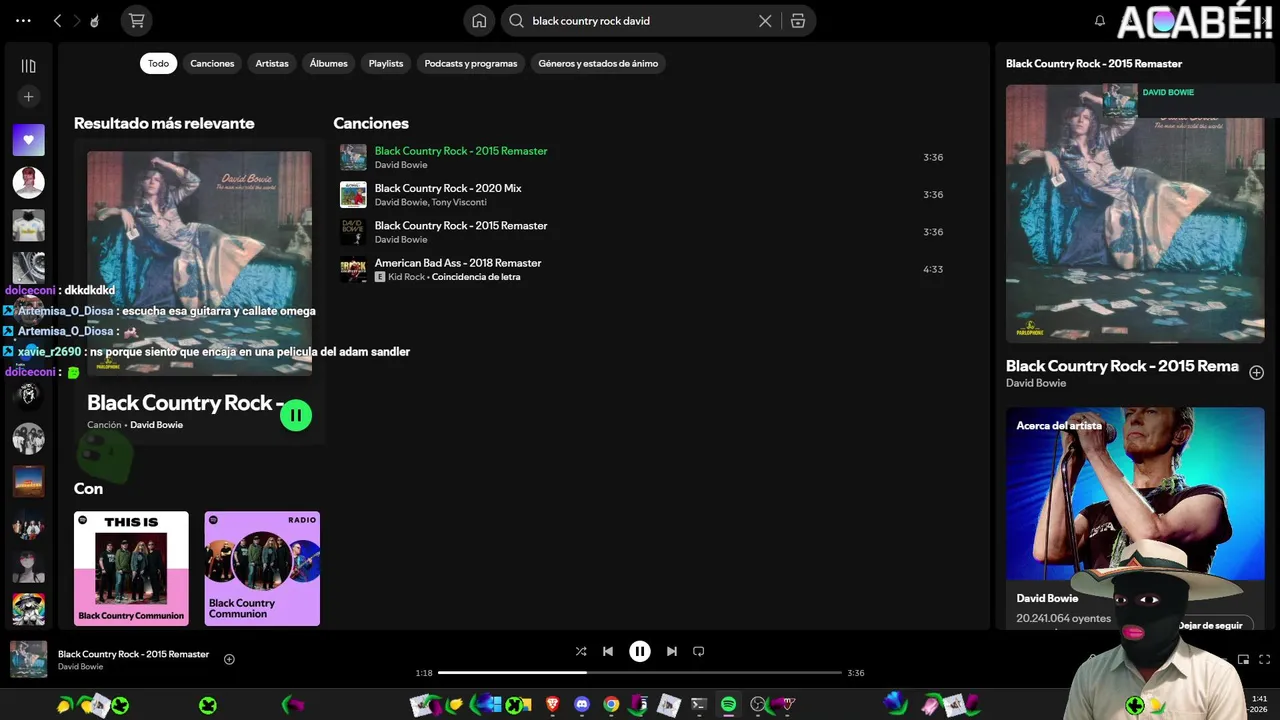Seek within the track progress bar
The width and height of the screenshot is (1280, 720).
pyautogui.click(x=640, y=673)
